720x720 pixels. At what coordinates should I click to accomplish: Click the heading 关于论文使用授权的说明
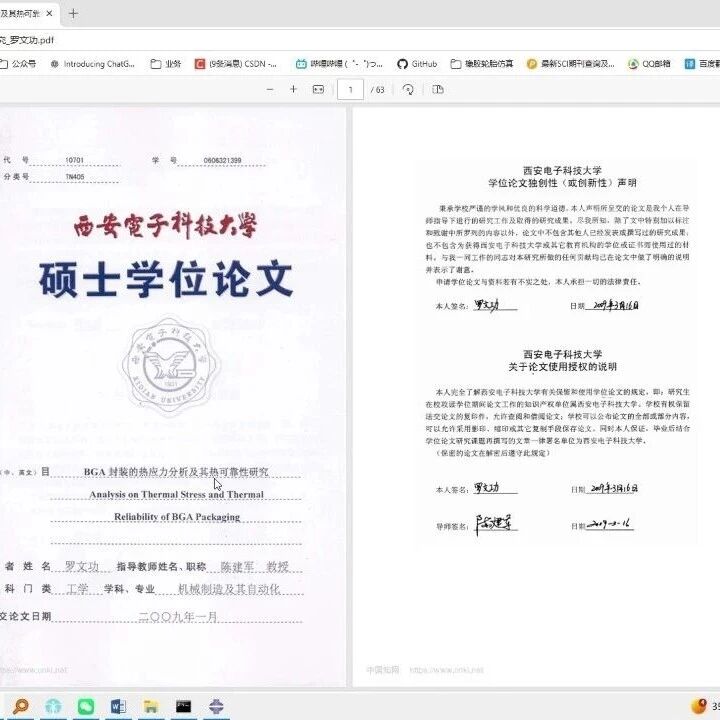coord(562,366)
